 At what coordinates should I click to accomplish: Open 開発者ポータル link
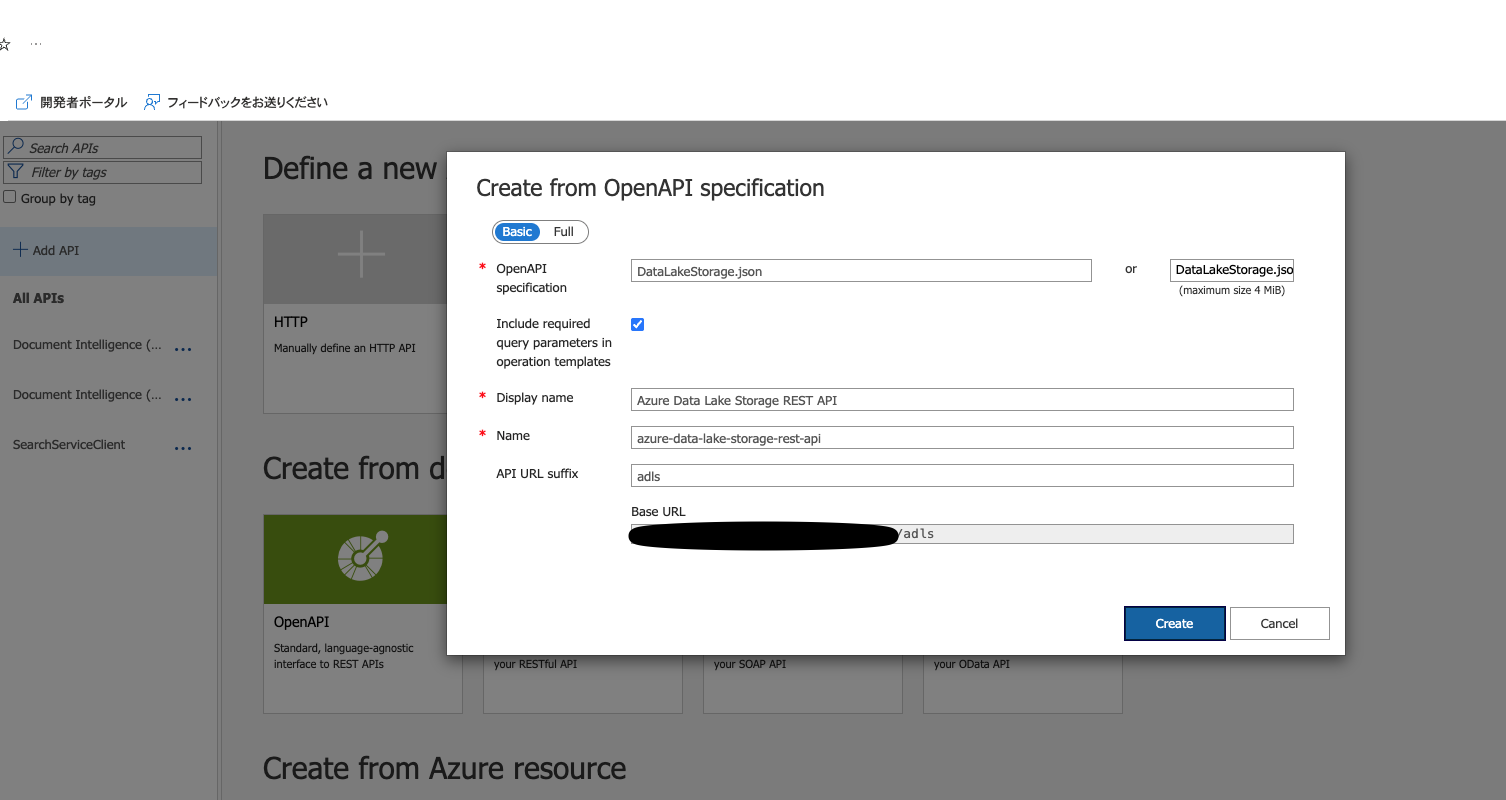pyautogui.click(x=83, y=102)
